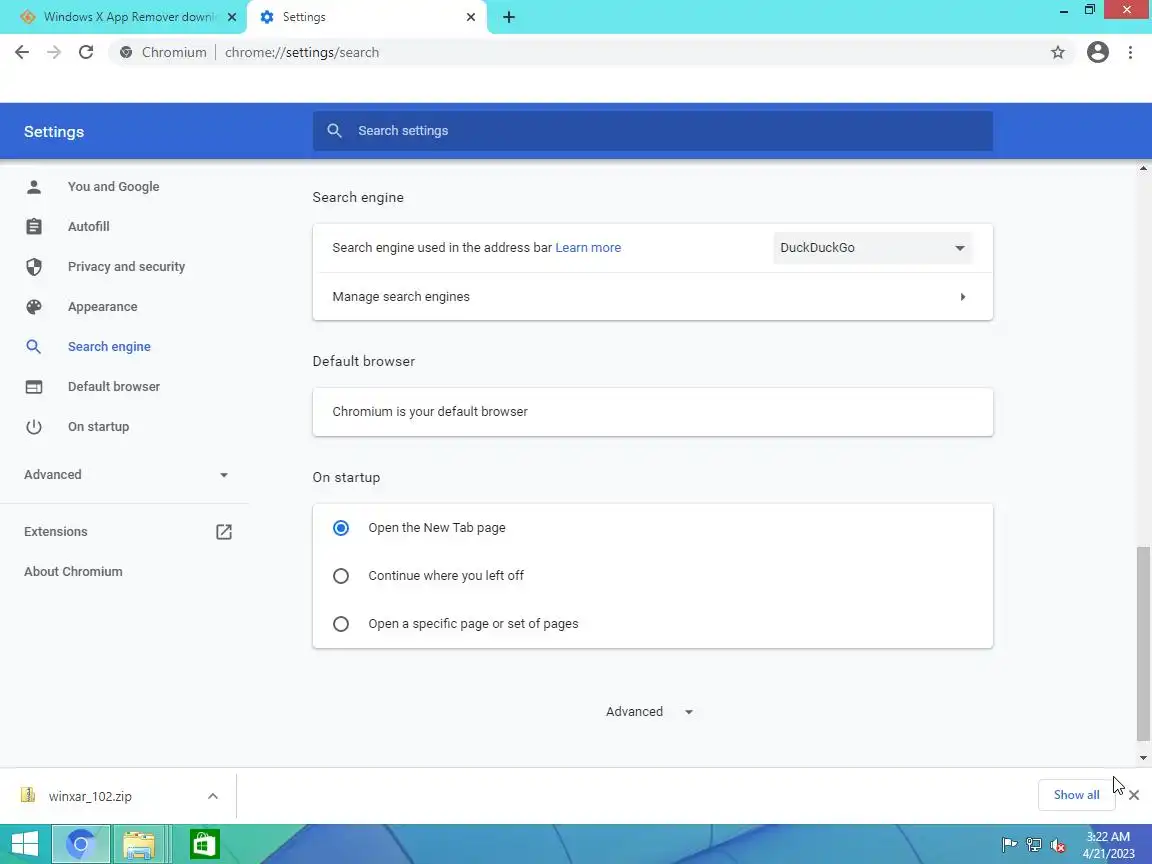Click the clipboard icon beside Autofill

click(x=34, y=226)
